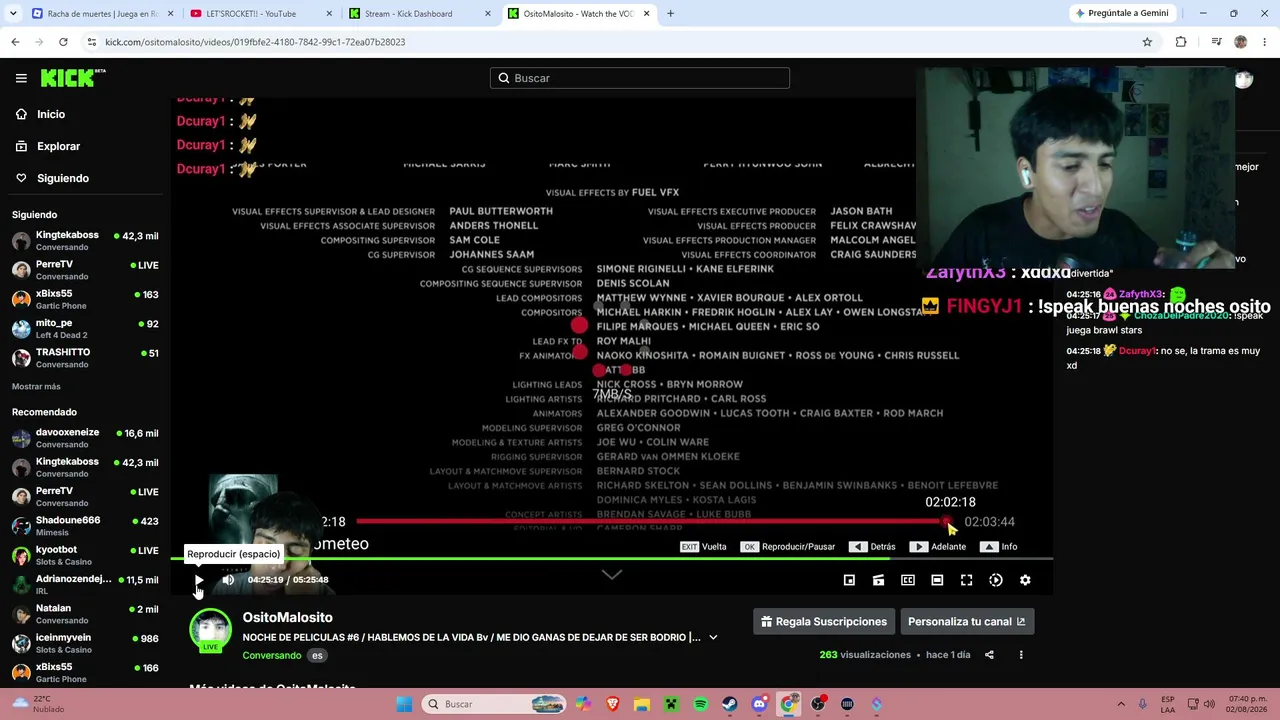Open Siguiendo in the sidebar
Viewport: 1280px width, 720px height.
click(x=62, y=178)
